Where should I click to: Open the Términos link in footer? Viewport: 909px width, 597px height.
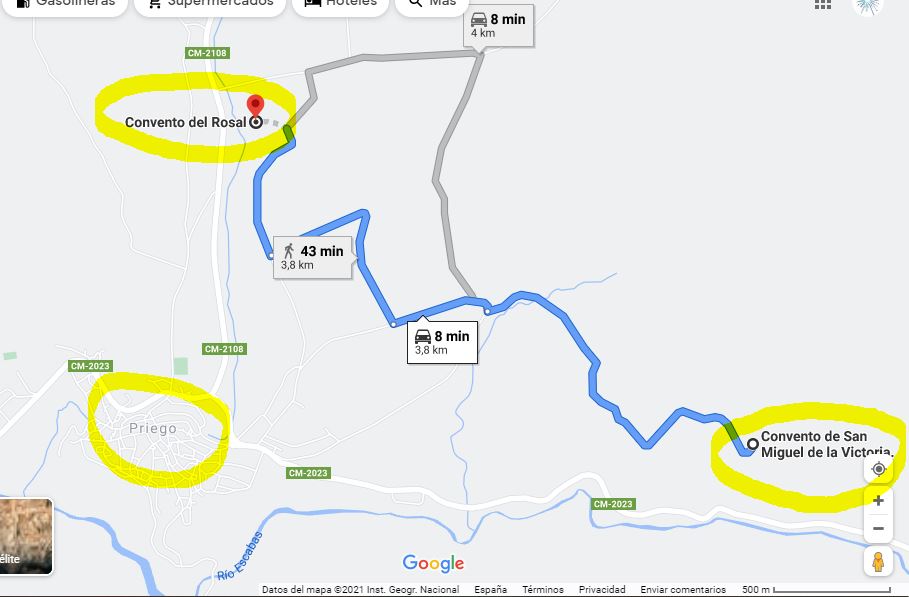pyautogui.click(x=543, y=589)
